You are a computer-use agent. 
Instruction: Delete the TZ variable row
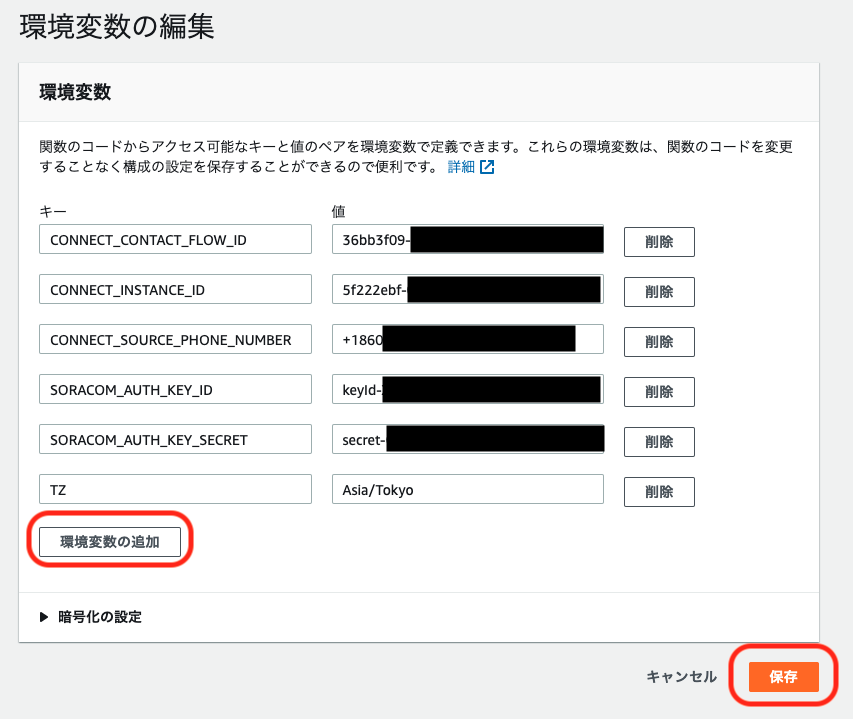tap(659, 492)
